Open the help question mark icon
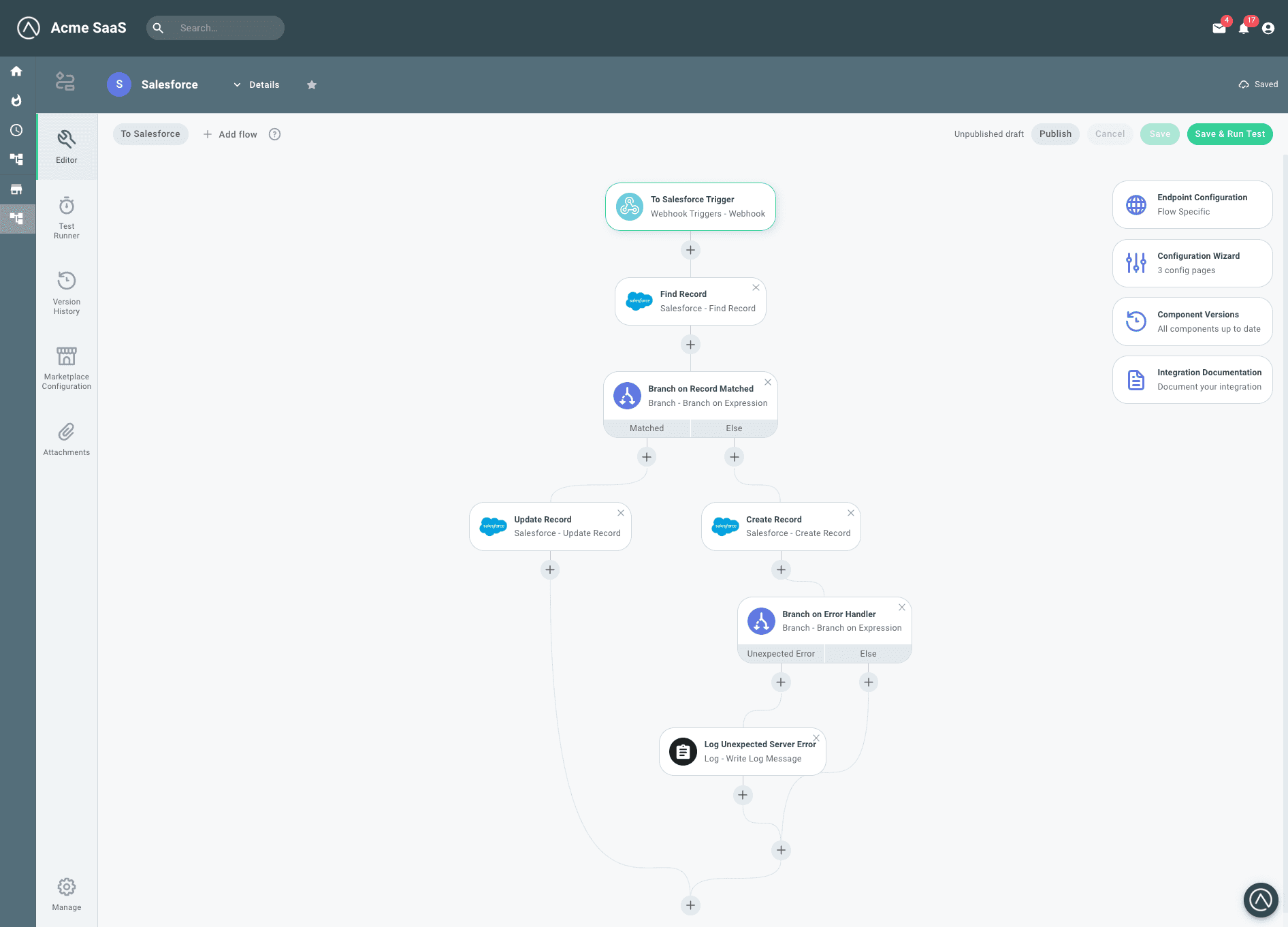1288x927 pixels. click(x=274, y=134)
